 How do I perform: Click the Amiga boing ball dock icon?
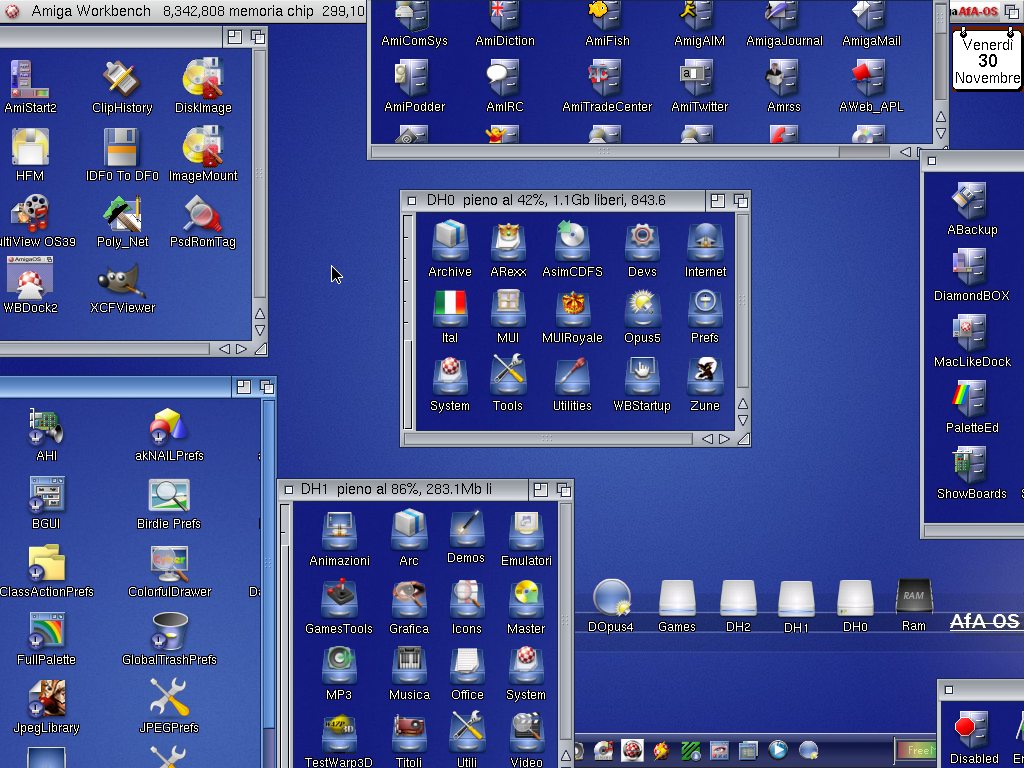[x=632, y=750]
